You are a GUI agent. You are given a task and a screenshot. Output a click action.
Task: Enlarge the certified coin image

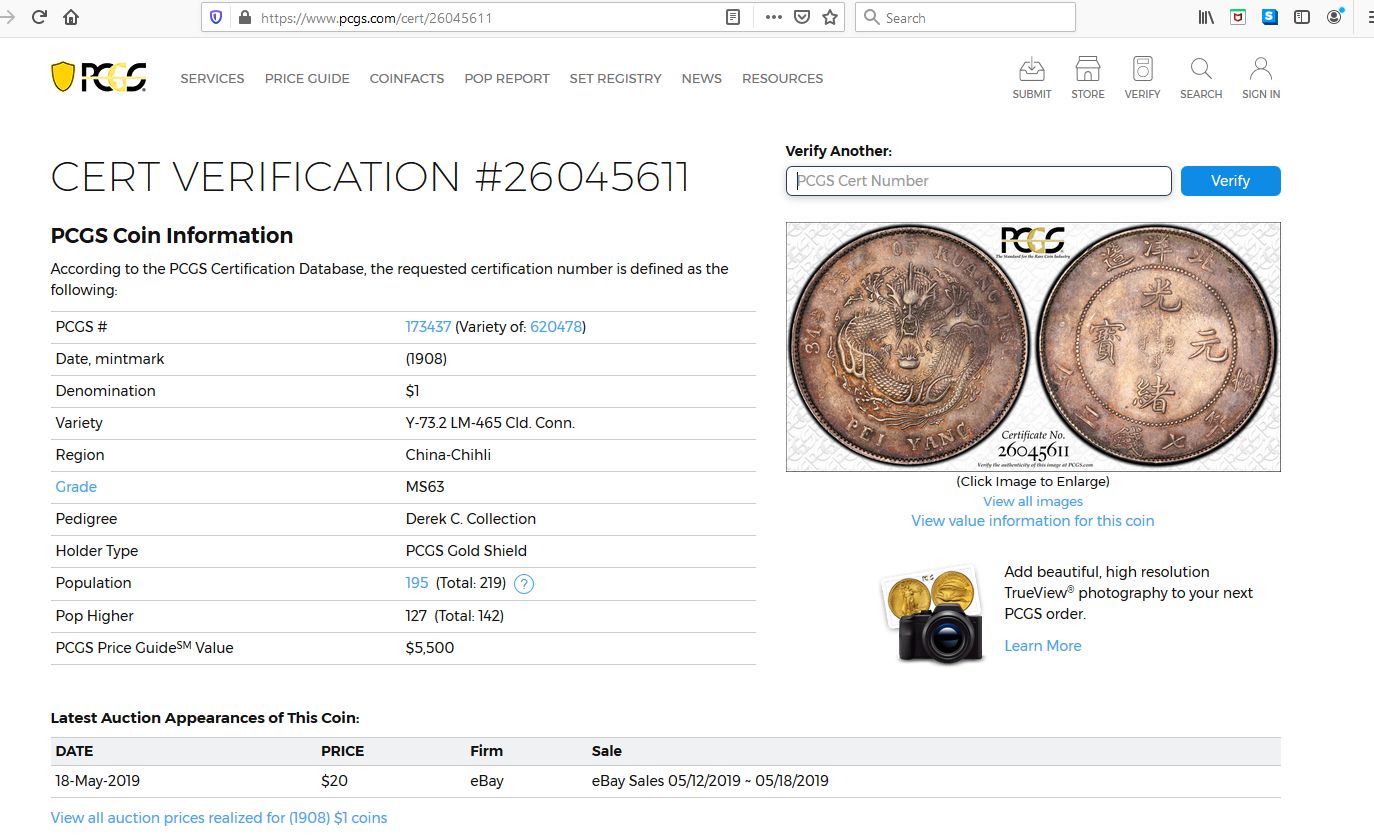1032,347
